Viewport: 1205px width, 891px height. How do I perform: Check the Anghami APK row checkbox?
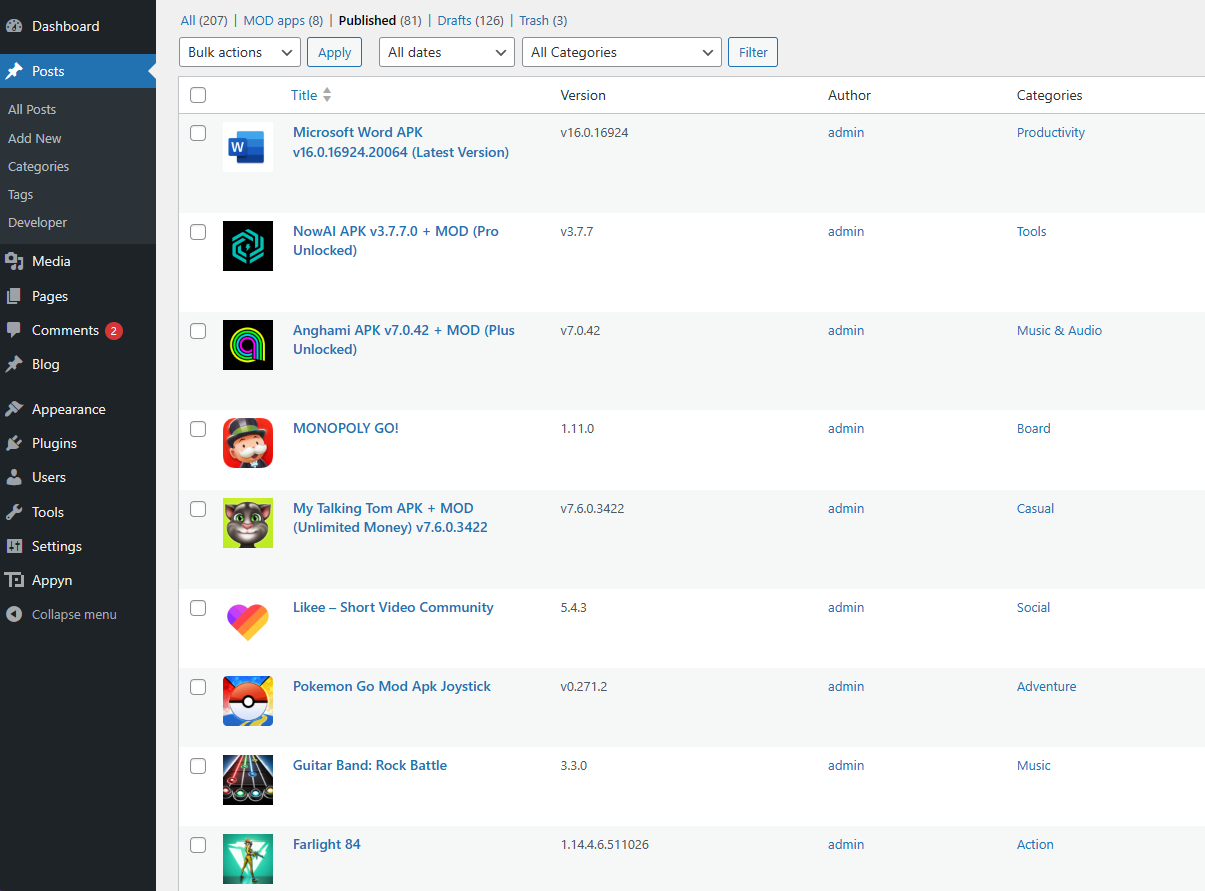pos(198,331)
